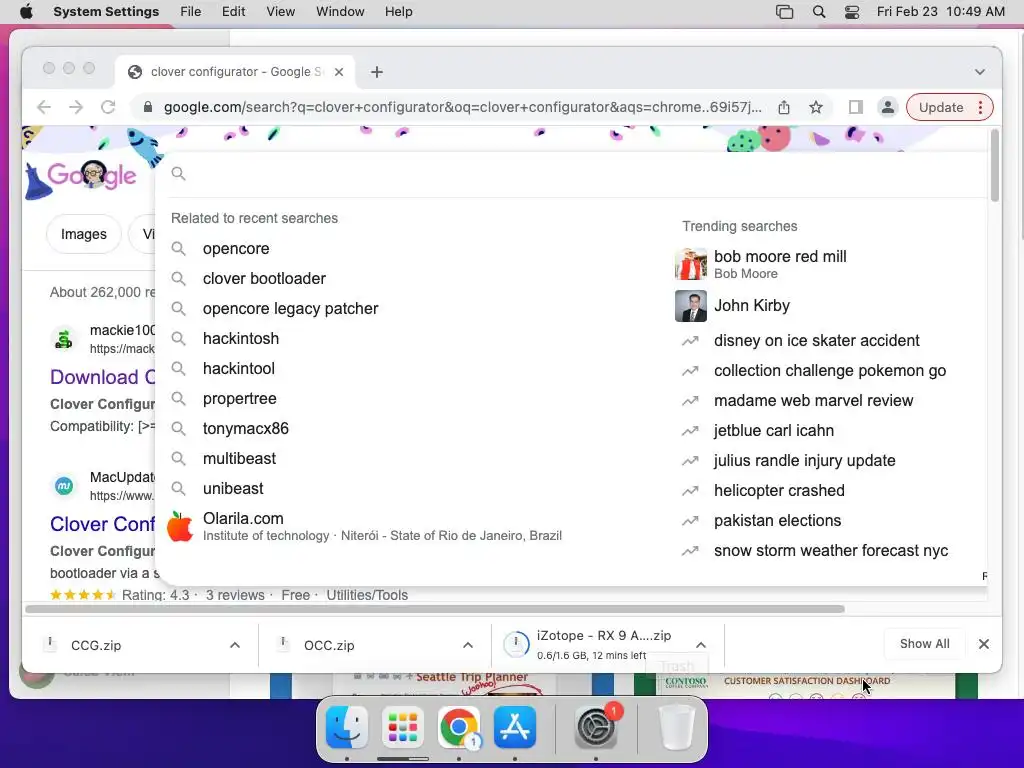Select the propertree suggestion
Image resolution: width=1024 pixels, height=768 pixels.
click(239, 399)
